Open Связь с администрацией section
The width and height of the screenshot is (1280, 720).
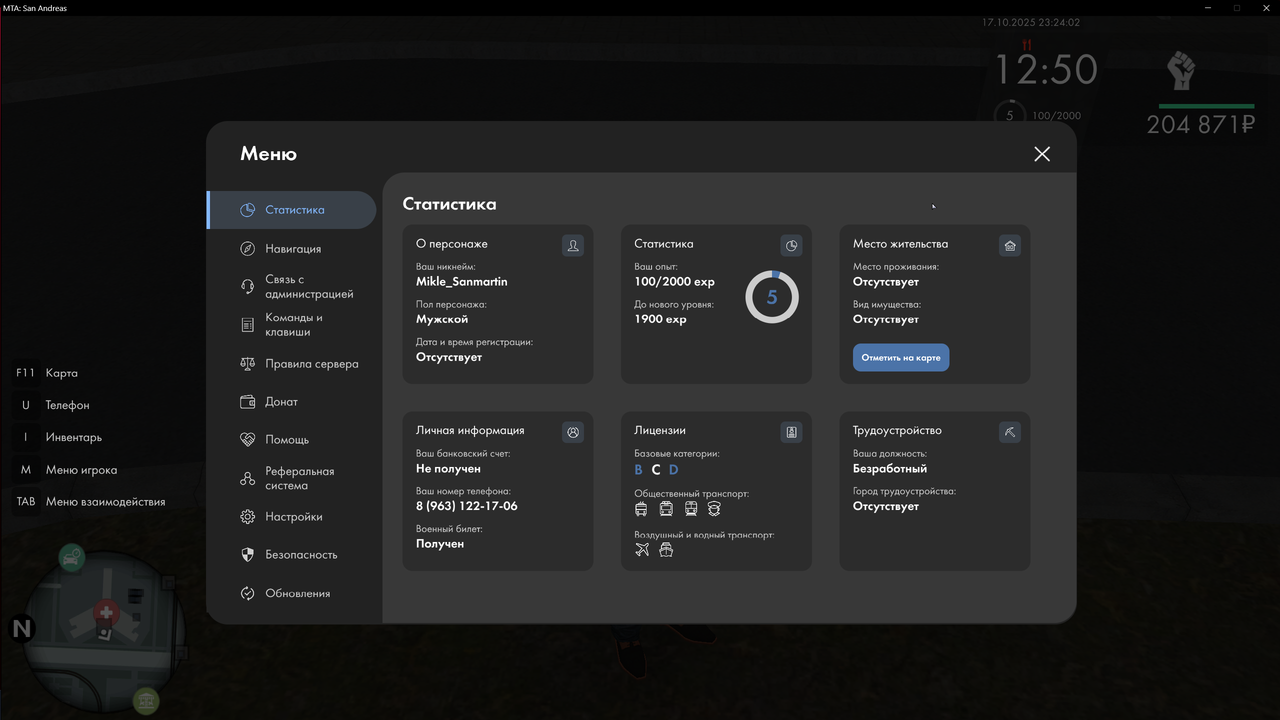click(x=292, y=287)
